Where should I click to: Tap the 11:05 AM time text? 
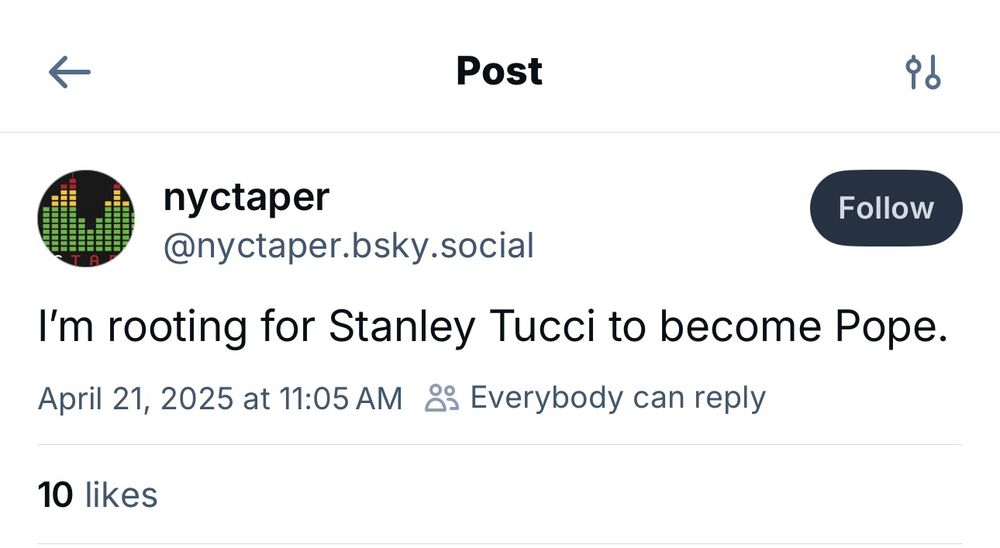(341, 399)
